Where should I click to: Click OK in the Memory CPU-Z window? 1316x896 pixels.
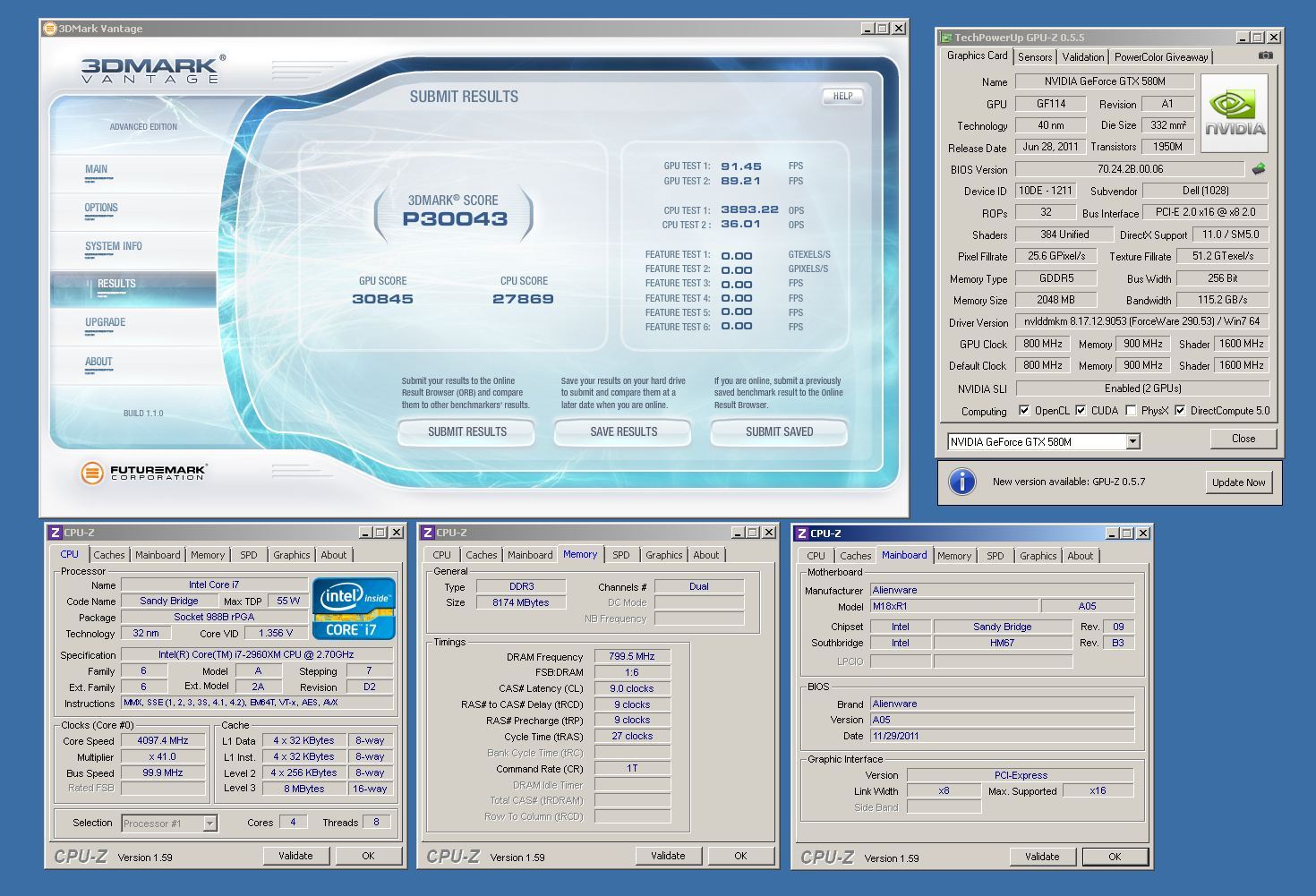[x=740, y=856]
